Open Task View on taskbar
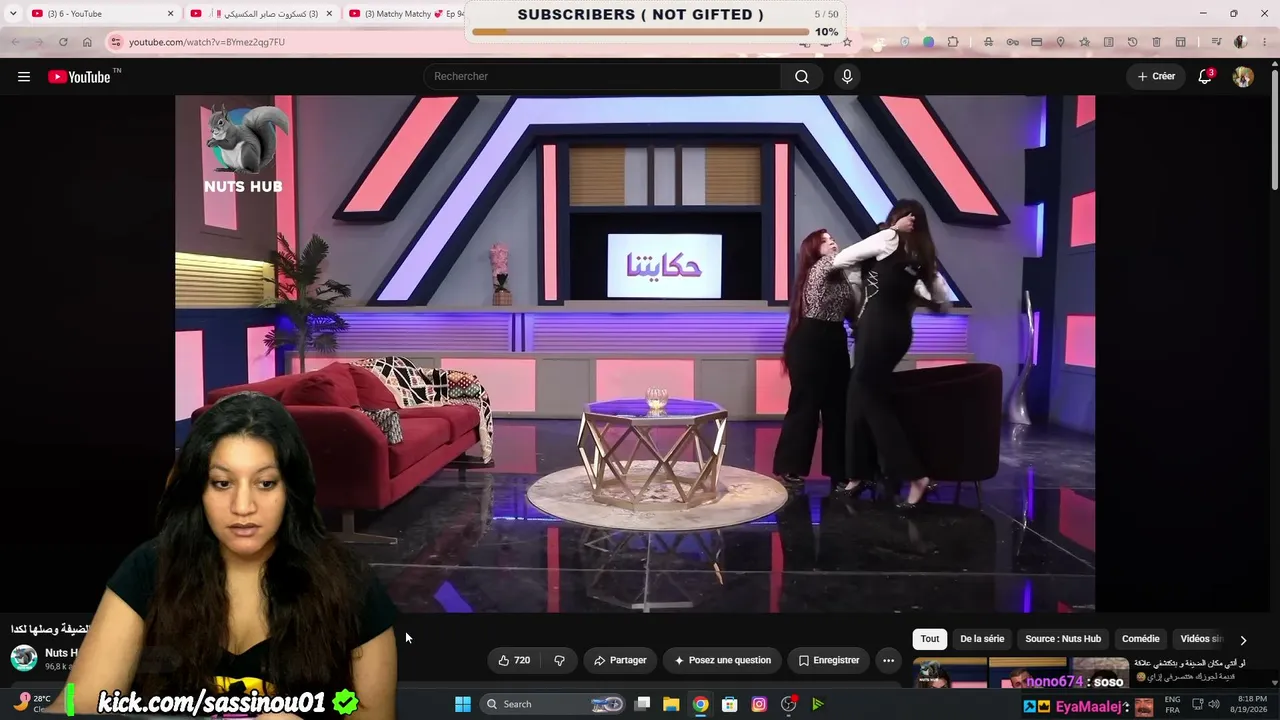This screenshot has height=720, width=1280. pyautogui.click(x=642, y=704)
